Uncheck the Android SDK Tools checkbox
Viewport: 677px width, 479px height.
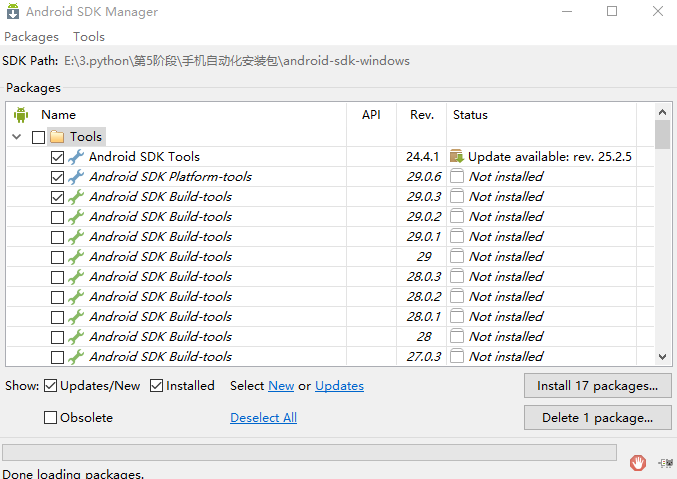(x=57, y=157)
